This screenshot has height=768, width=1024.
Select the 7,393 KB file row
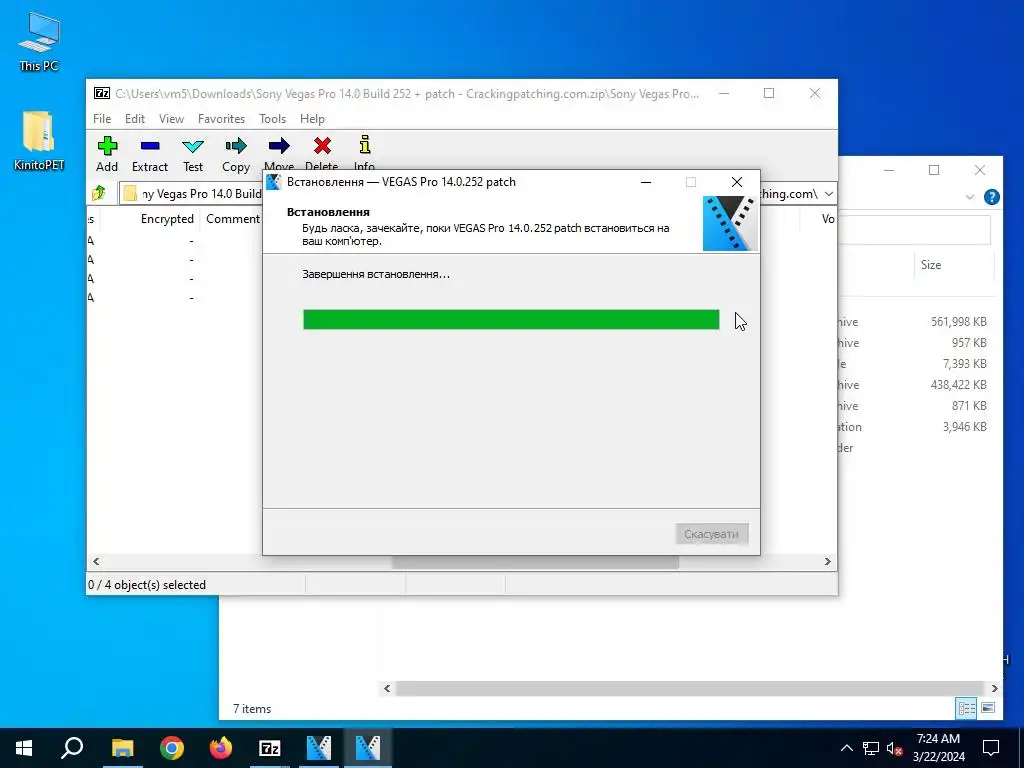point(918,364)
